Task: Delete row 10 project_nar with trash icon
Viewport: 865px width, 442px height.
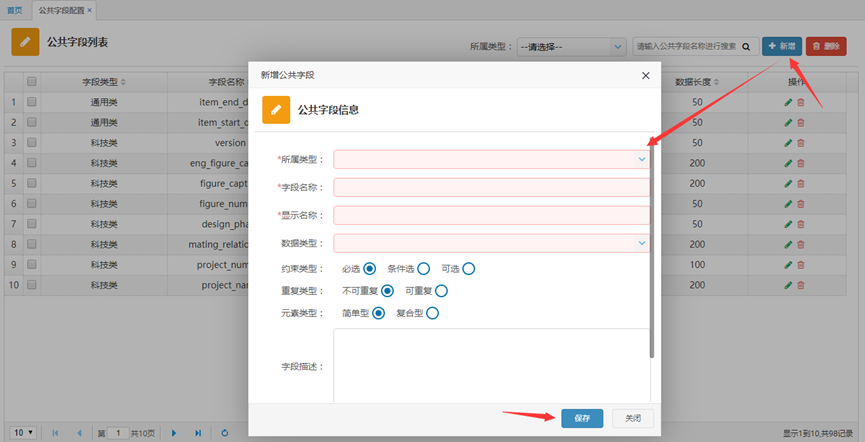Action: (x=801, y=285)
